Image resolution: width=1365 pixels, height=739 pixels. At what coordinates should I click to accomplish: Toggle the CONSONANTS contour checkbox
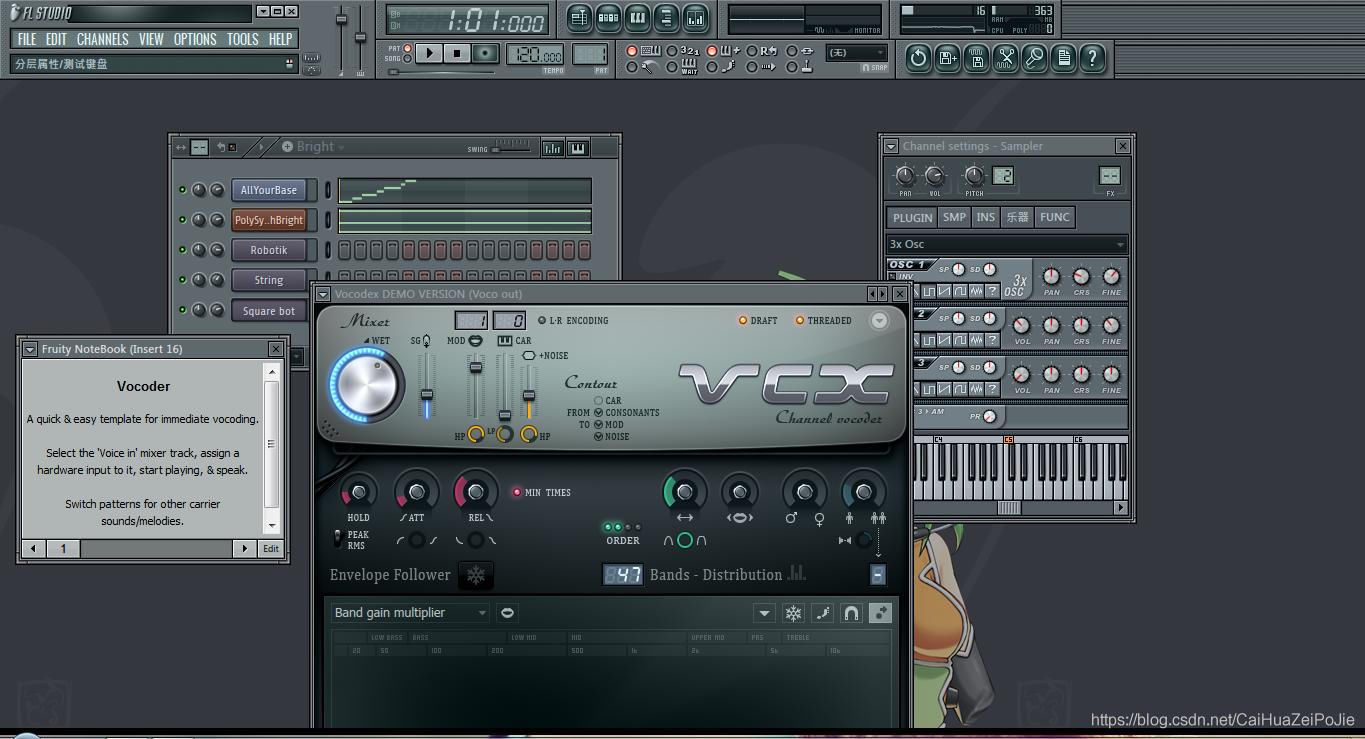coord(599,412)
